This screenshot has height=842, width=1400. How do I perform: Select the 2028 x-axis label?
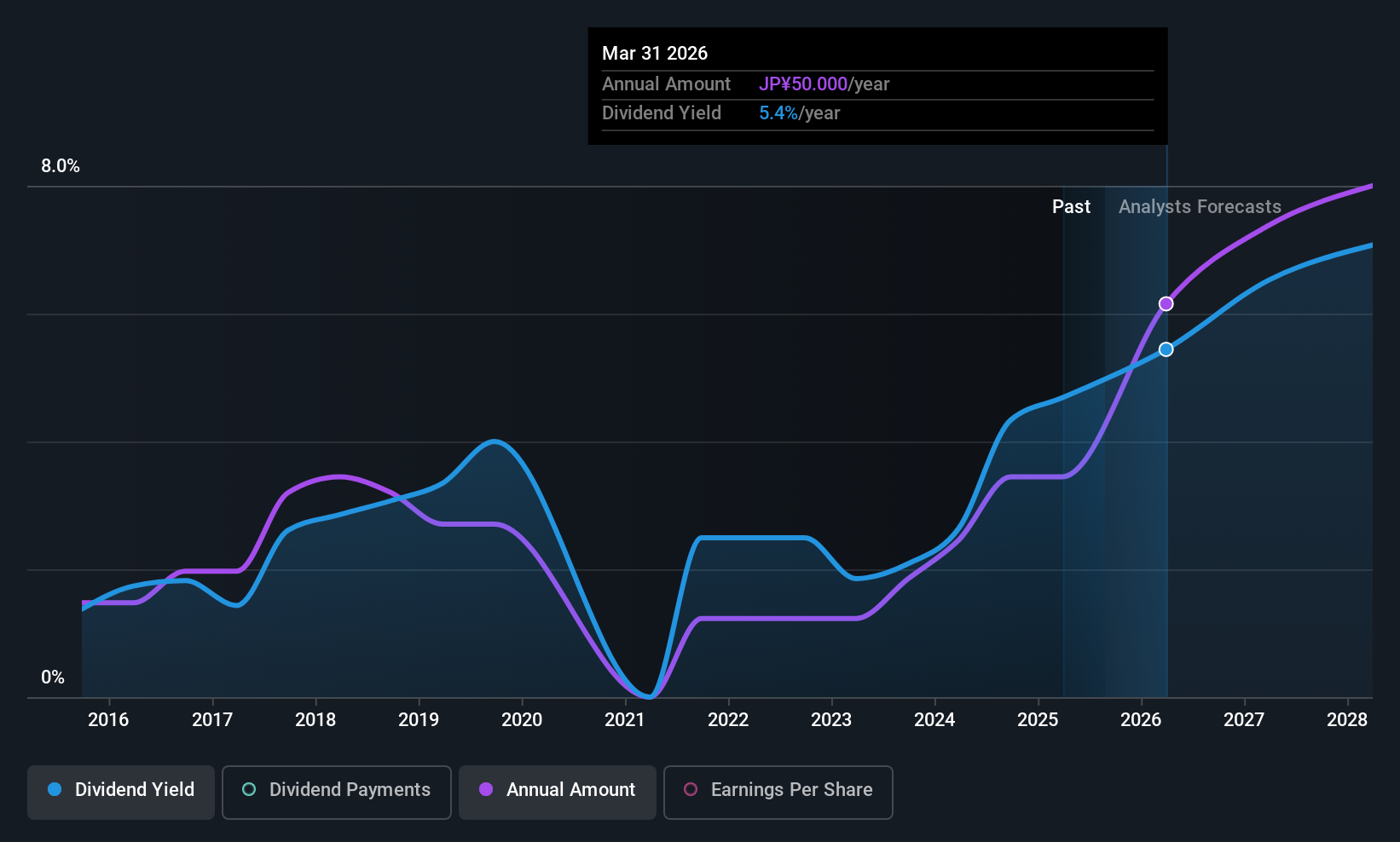click(x=1347, y=720)
